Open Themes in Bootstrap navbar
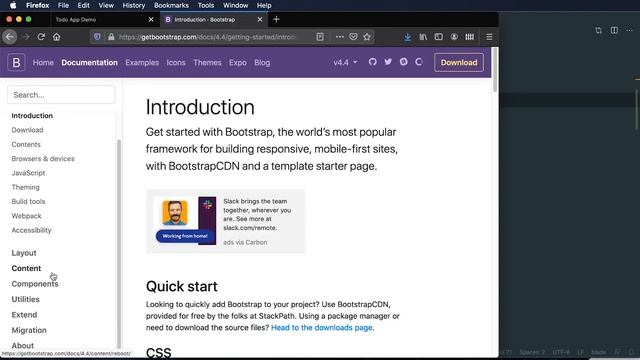Viewport: 640px width, 360px height. (x=207, y=62)
